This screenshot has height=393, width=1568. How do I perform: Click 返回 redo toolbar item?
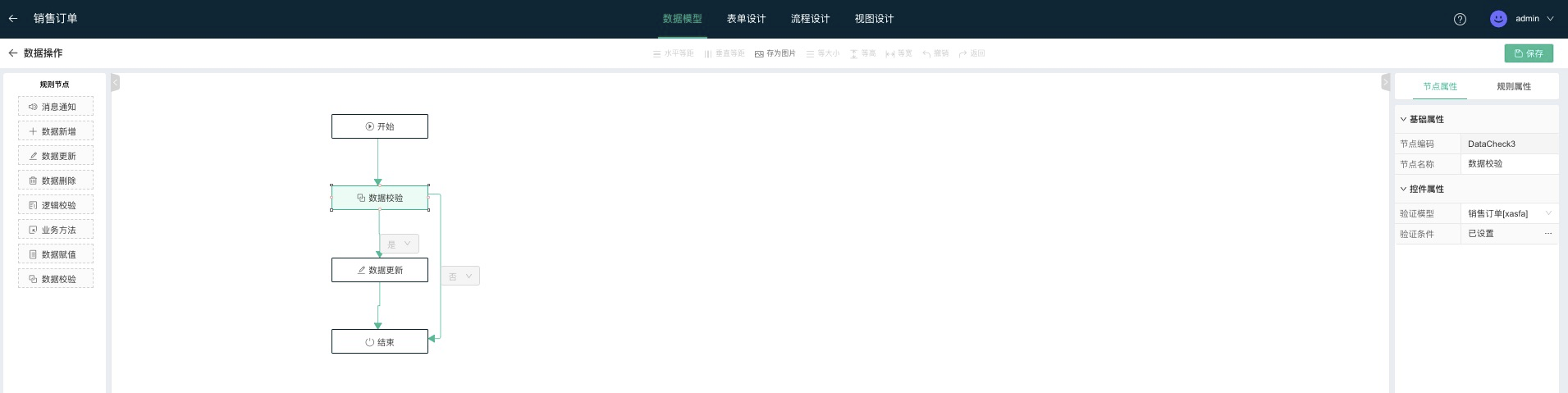(x=971, y=53)
